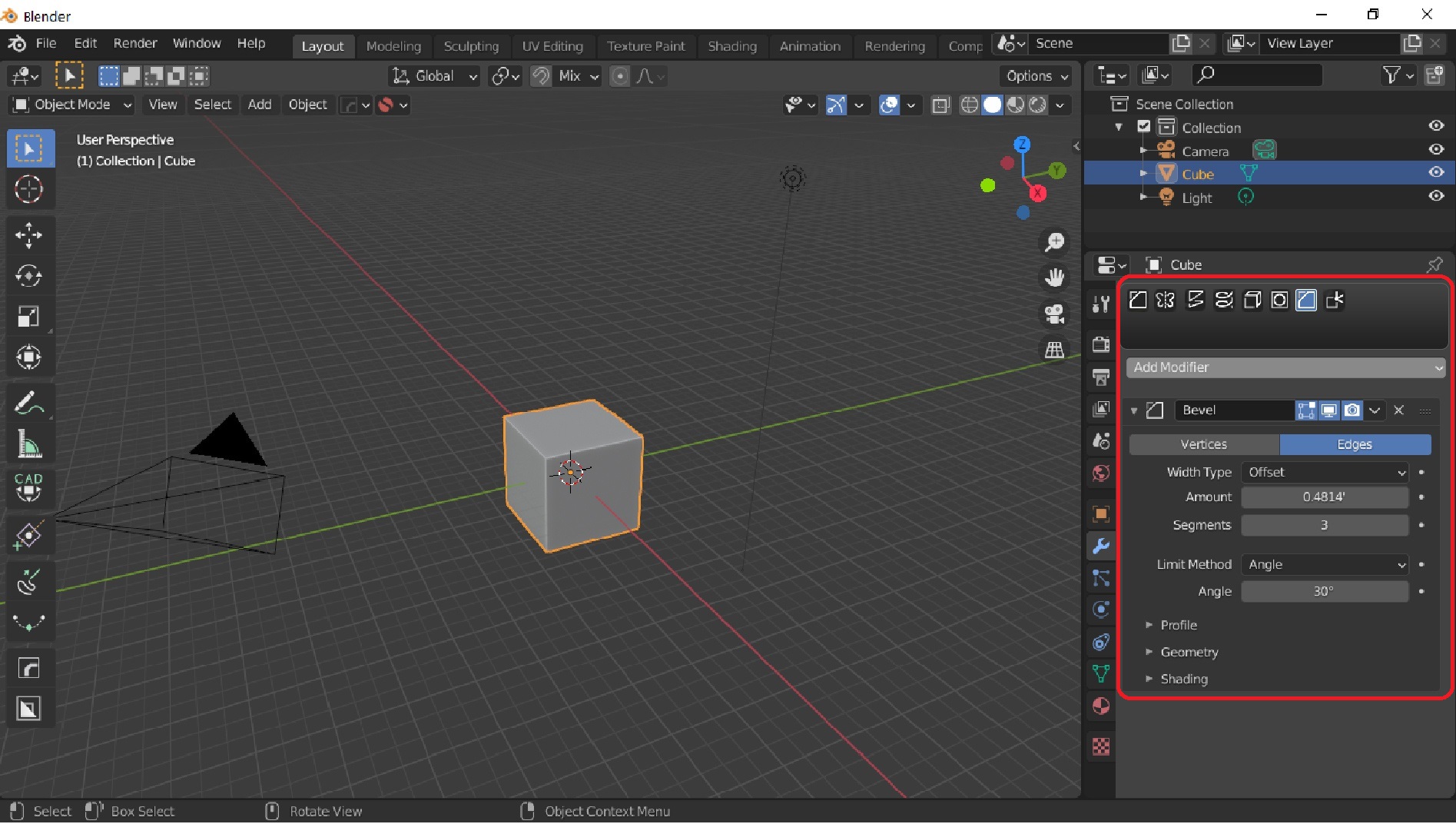Toggle Bevel modifier render visibility
This screenshot has height=824, width=1456.
point(1352,410)
